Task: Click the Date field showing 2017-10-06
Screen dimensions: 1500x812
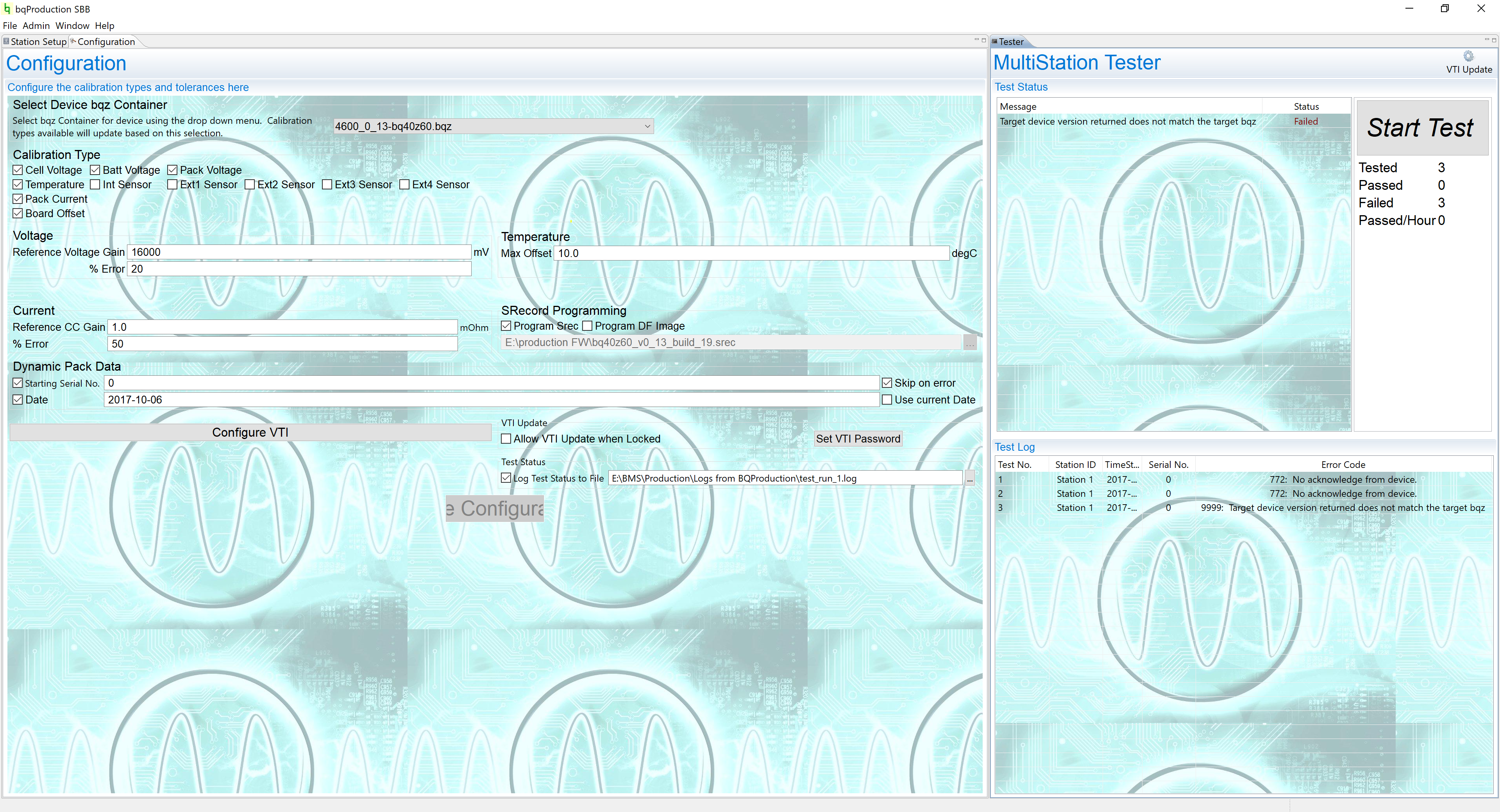Action: 492,400
